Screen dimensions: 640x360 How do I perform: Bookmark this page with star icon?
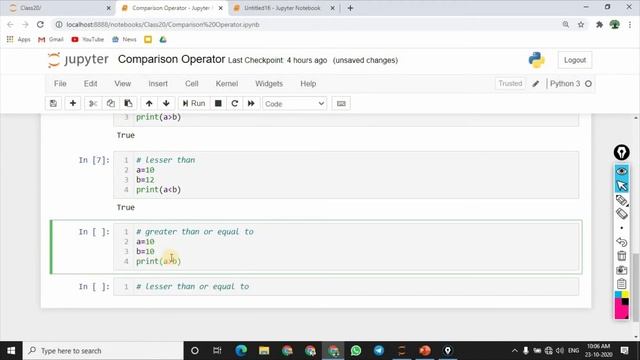click(581, 24)
